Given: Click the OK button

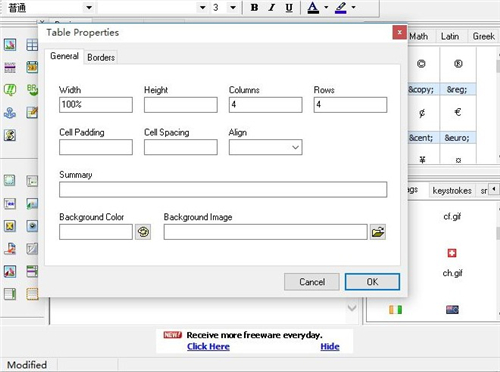Looking at the screenshot, I should pos(372,282).
